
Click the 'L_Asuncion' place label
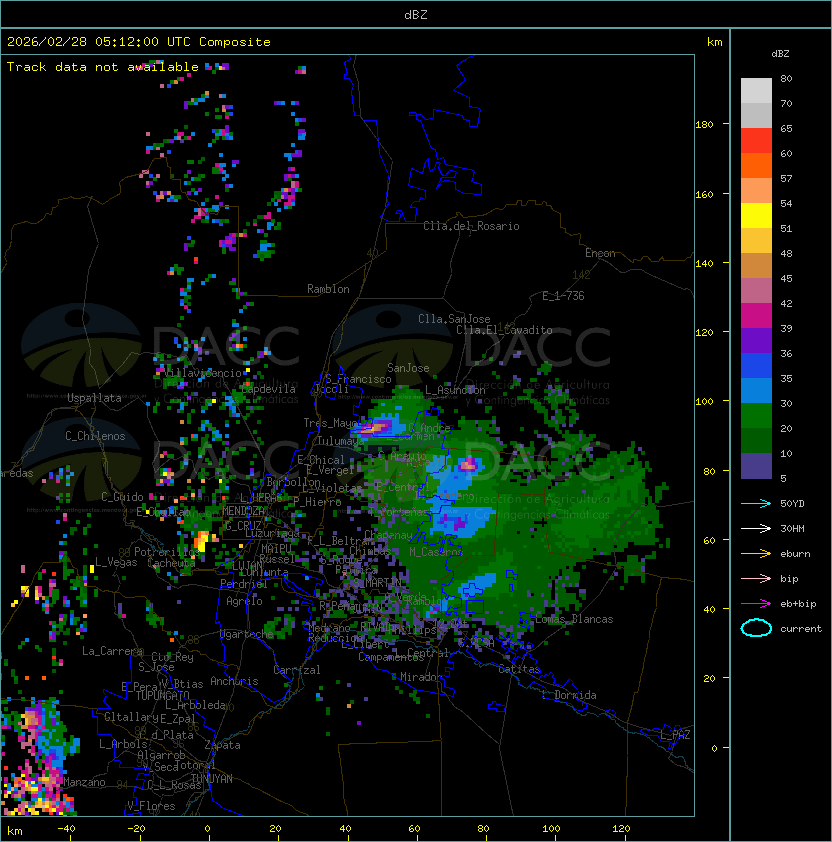tap(455, 390)
